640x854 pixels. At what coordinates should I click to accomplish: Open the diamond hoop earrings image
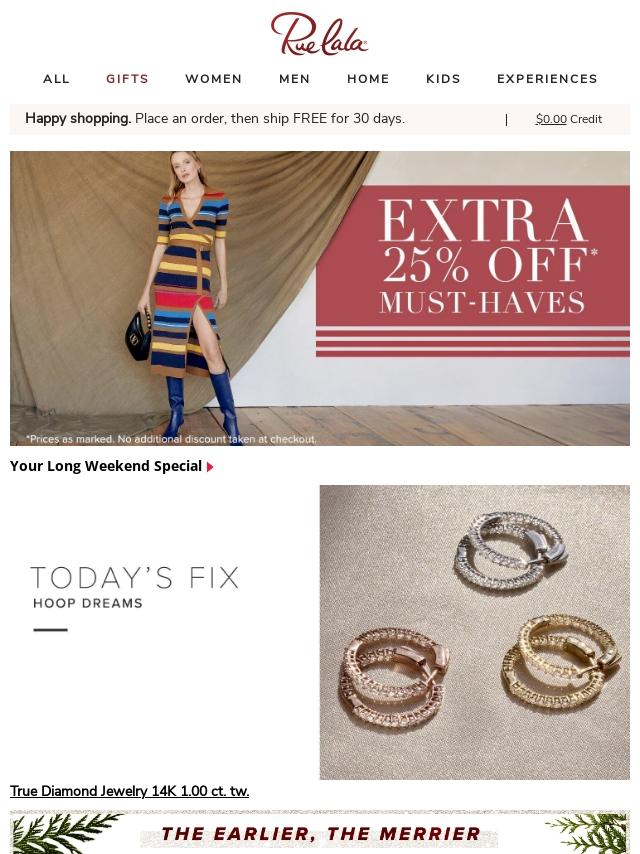(x=475, y=632)
